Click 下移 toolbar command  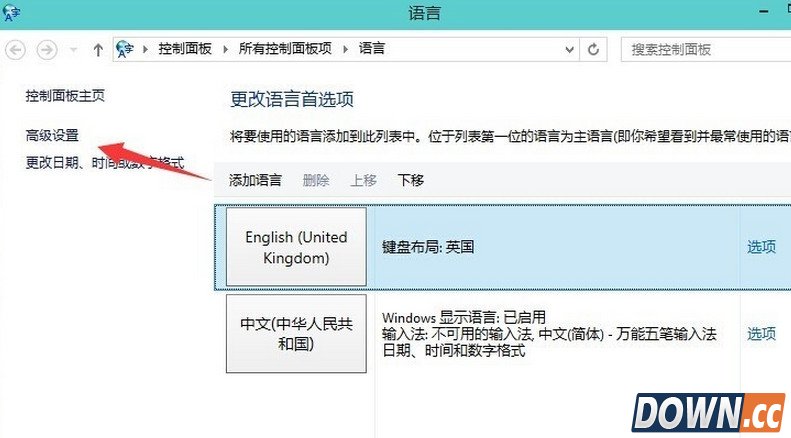point(411,180)
